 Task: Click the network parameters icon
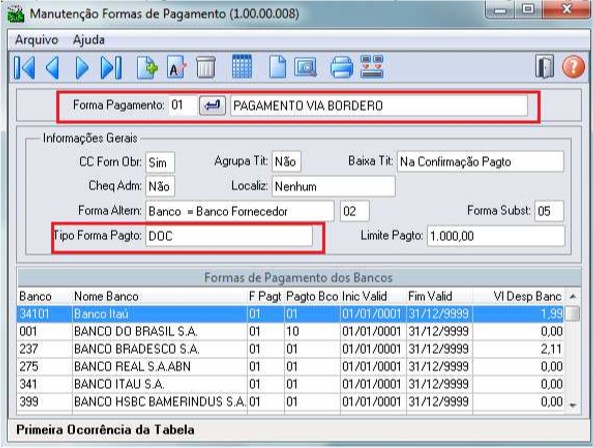point(372,67)
